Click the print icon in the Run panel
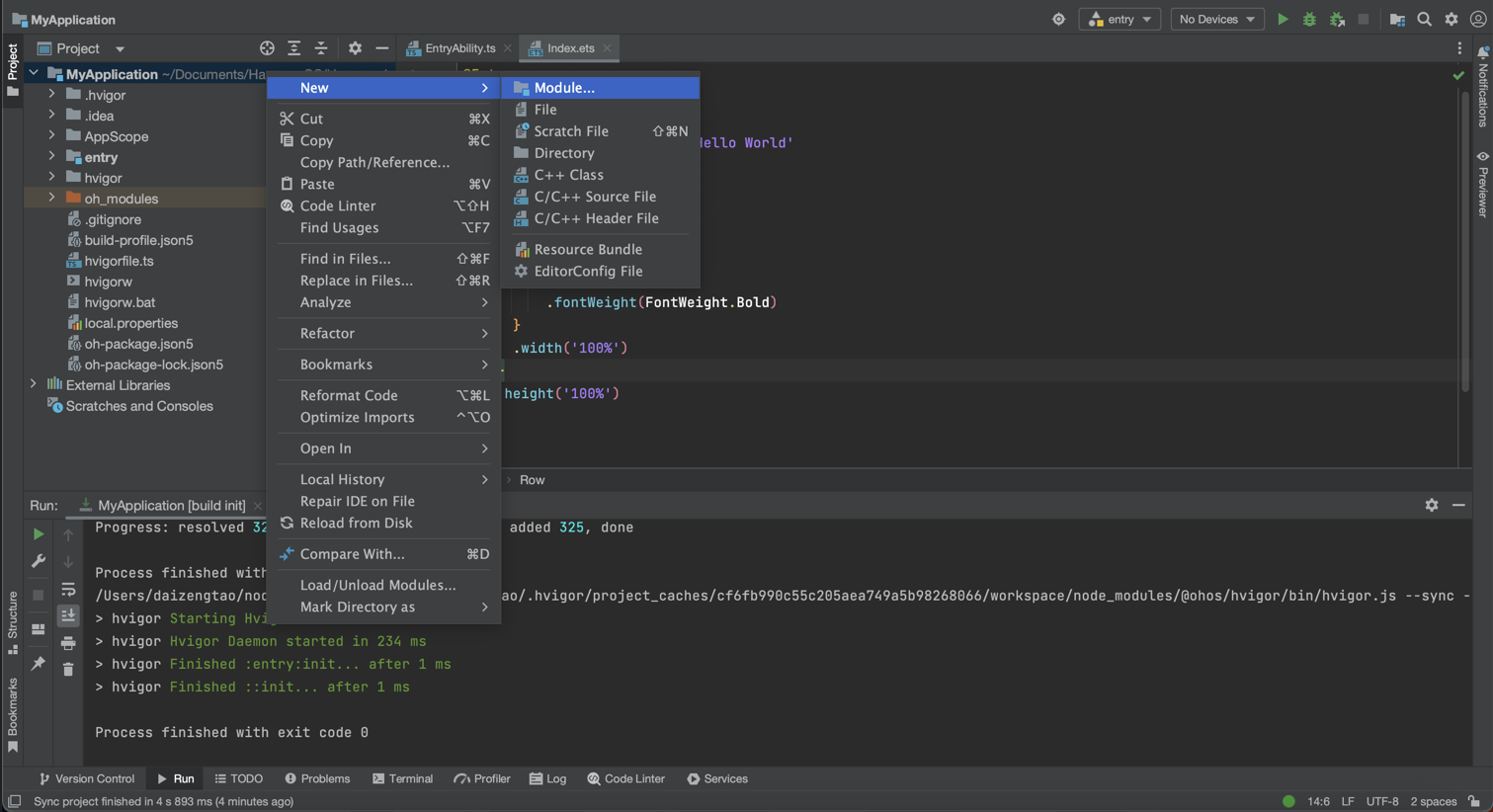The height and width of the screenshot is (812, 1493). coord(68,643)
